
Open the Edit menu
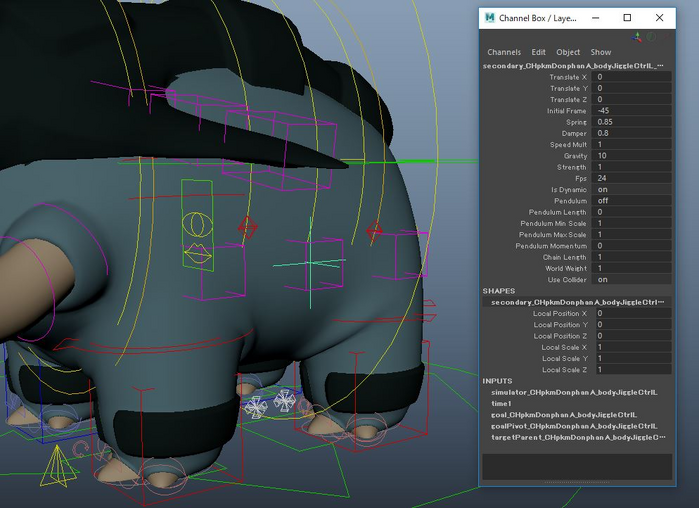pos(538,52)
